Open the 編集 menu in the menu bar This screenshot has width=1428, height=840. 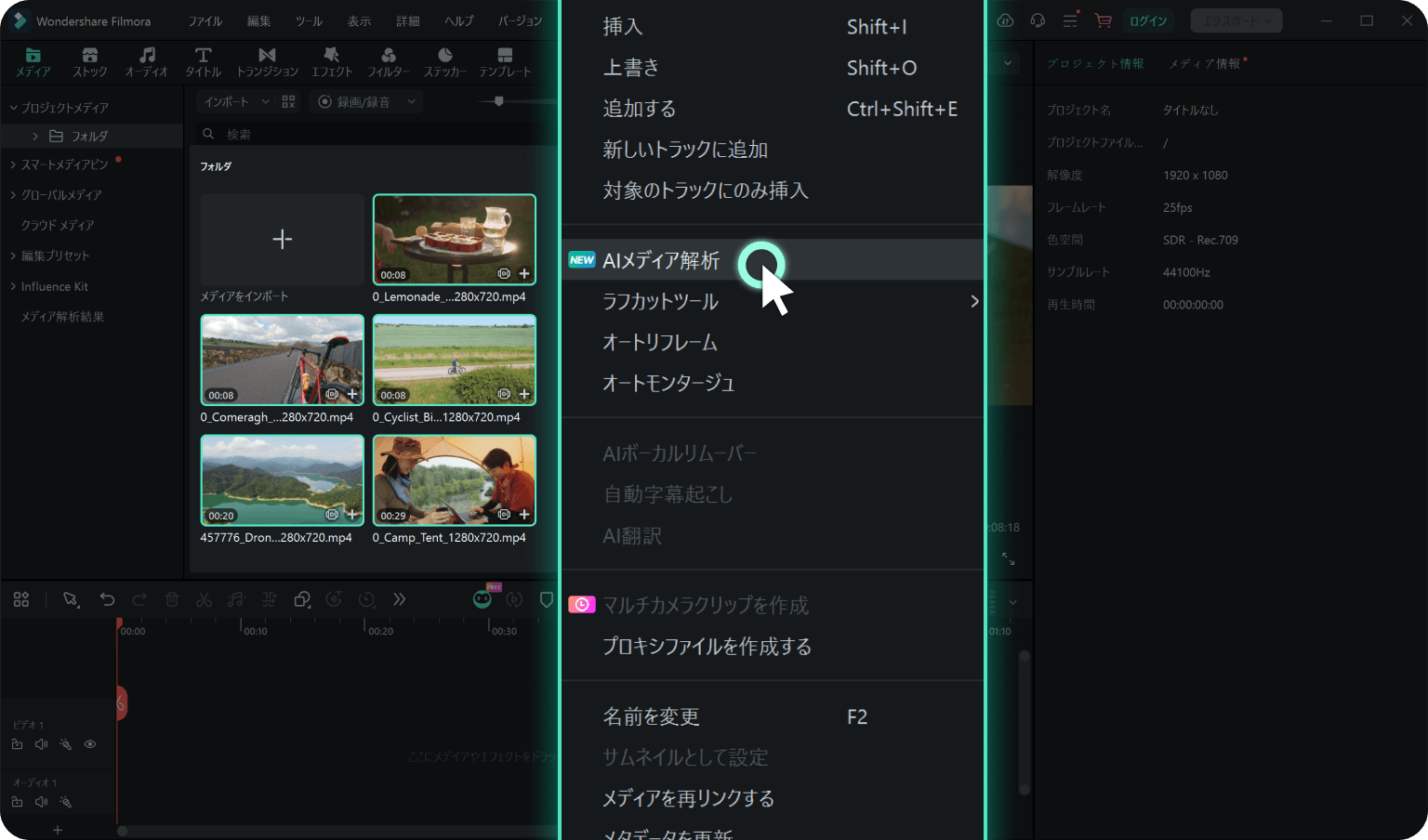(259, 21)
